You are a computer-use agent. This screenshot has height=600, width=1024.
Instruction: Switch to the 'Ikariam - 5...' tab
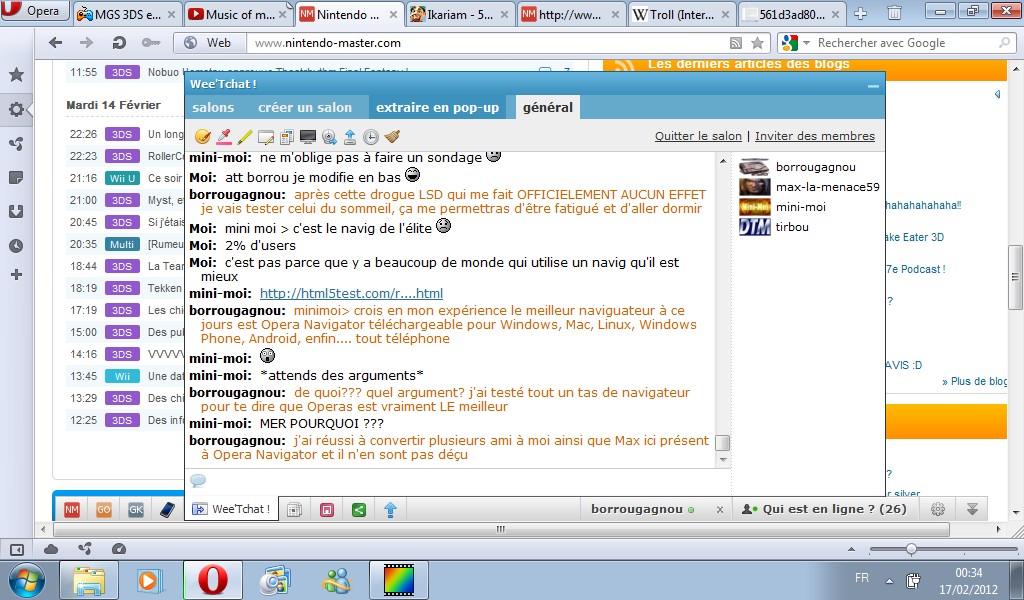point(461,14)
